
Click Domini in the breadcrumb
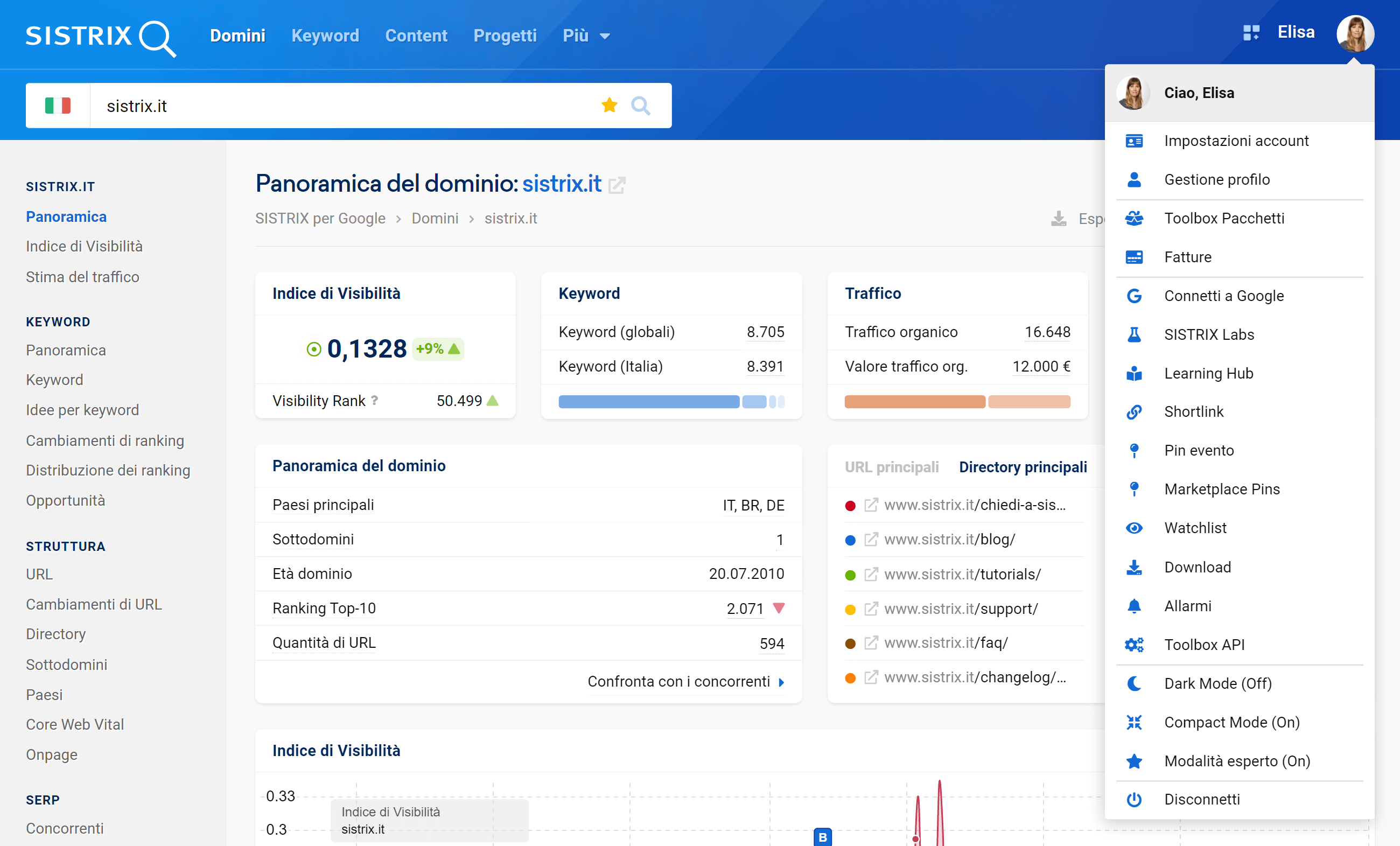pos(435,219)
